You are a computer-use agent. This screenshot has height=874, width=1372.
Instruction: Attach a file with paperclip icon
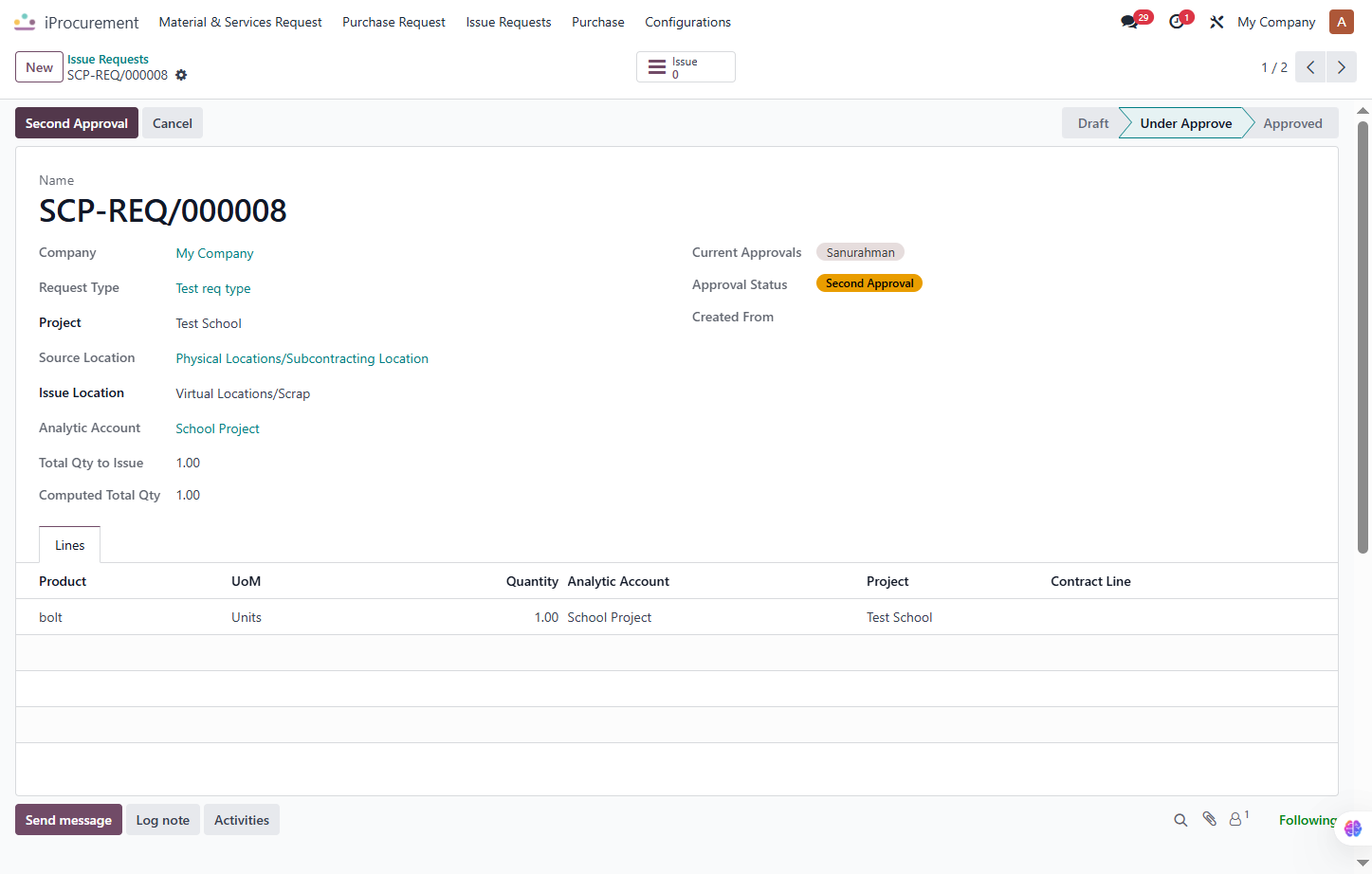(1209, 819)
